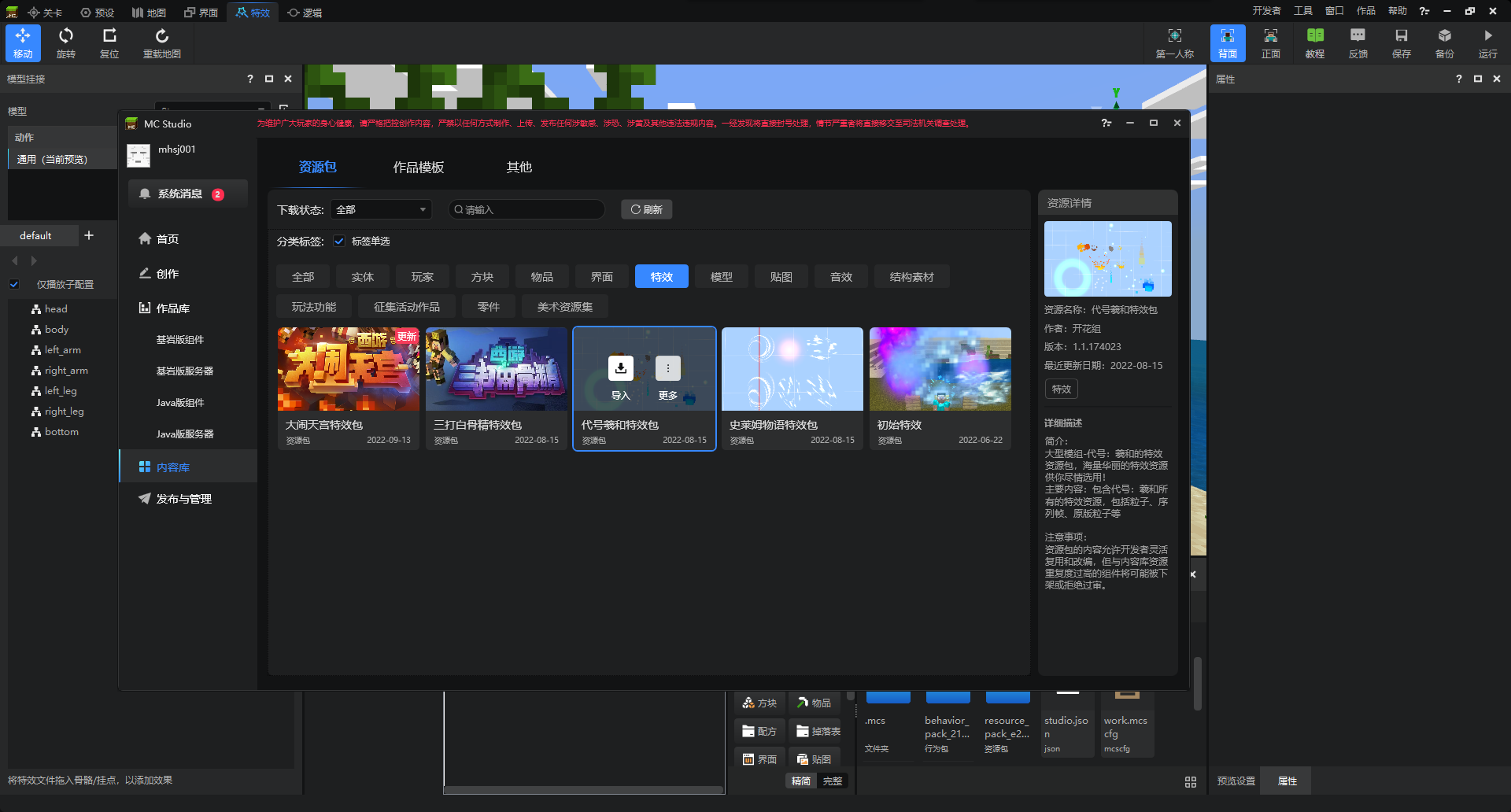Screen dimensions: 1511x812
Task: Switch to 资源包 tab
Action: [x=318, y=167]
